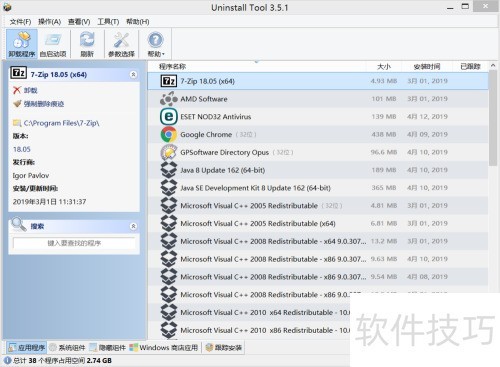Viewport: 500px width, 367px height.
Task: Click the info icon in the status bar
Action: 8,360
